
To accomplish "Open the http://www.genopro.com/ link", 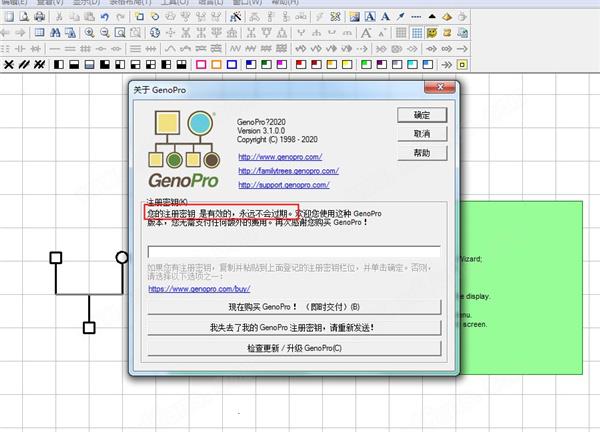I will pyautogui.click(x=280, y=157).
